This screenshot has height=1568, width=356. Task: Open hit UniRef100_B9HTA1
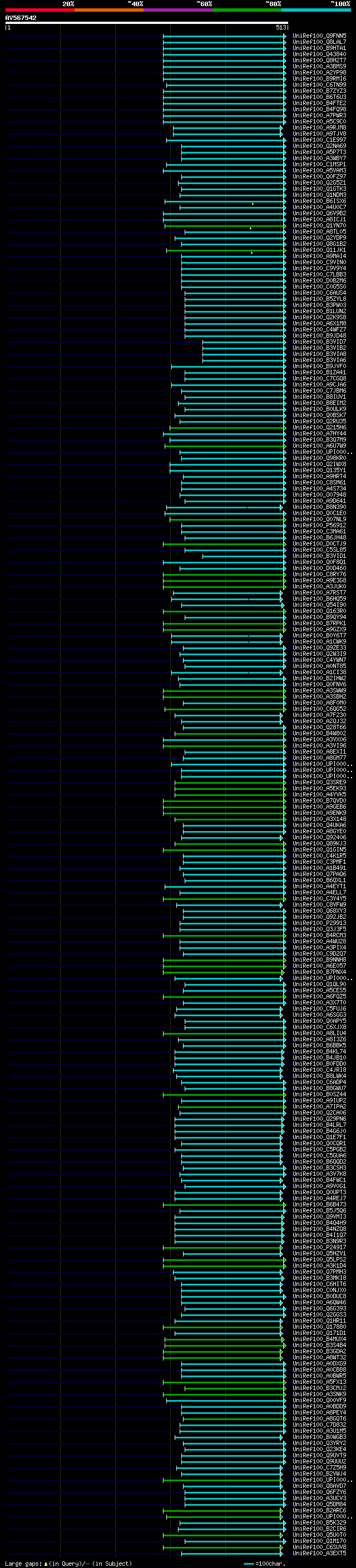click(319, 48)
